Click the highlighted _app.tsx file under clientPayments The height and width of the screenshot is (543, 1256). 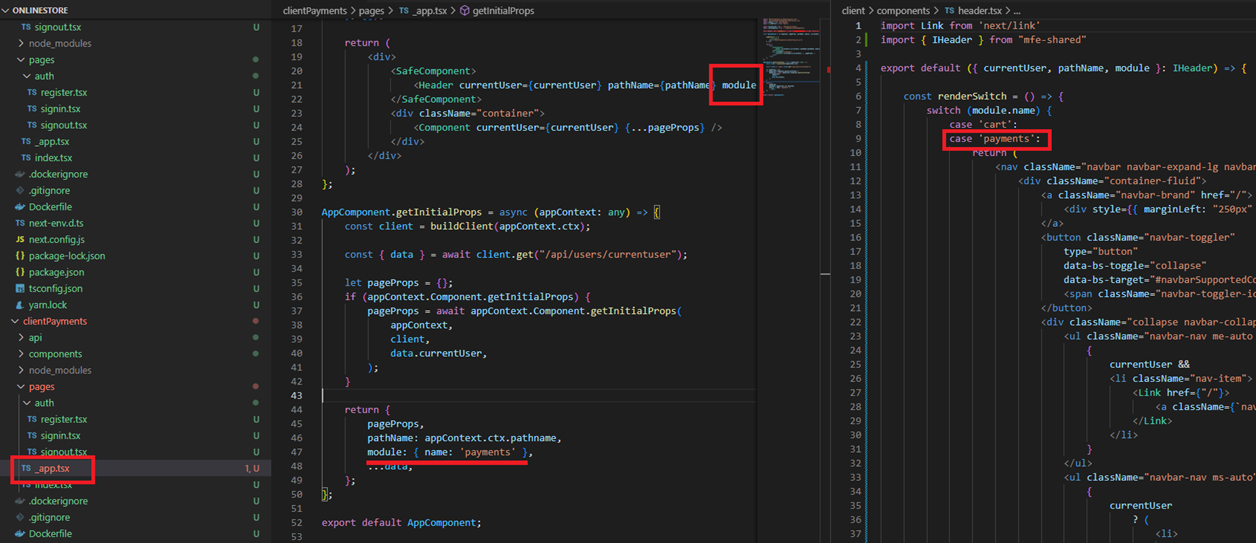52,469
